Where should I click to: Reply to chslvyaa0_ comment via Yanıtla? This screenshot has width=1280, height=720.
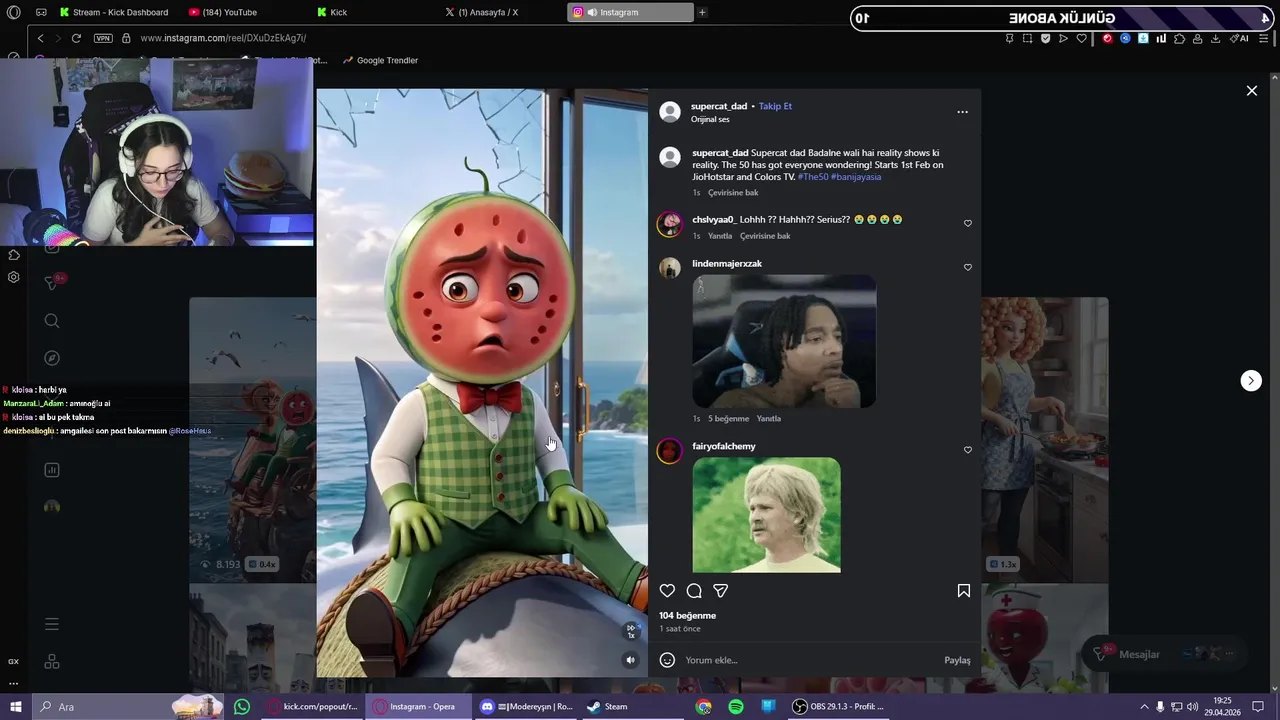[x=720, y=236]
